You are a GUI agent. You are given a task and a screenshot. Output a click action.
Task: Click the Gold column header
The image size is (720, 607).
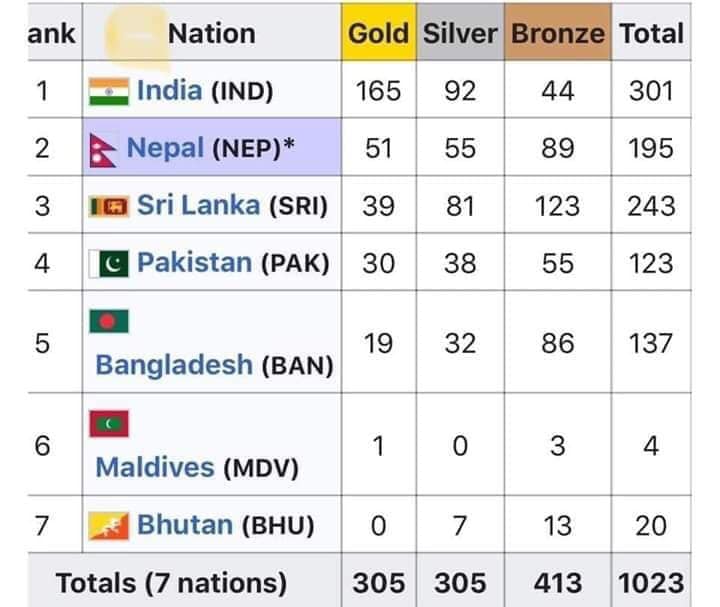coord(377,33)
